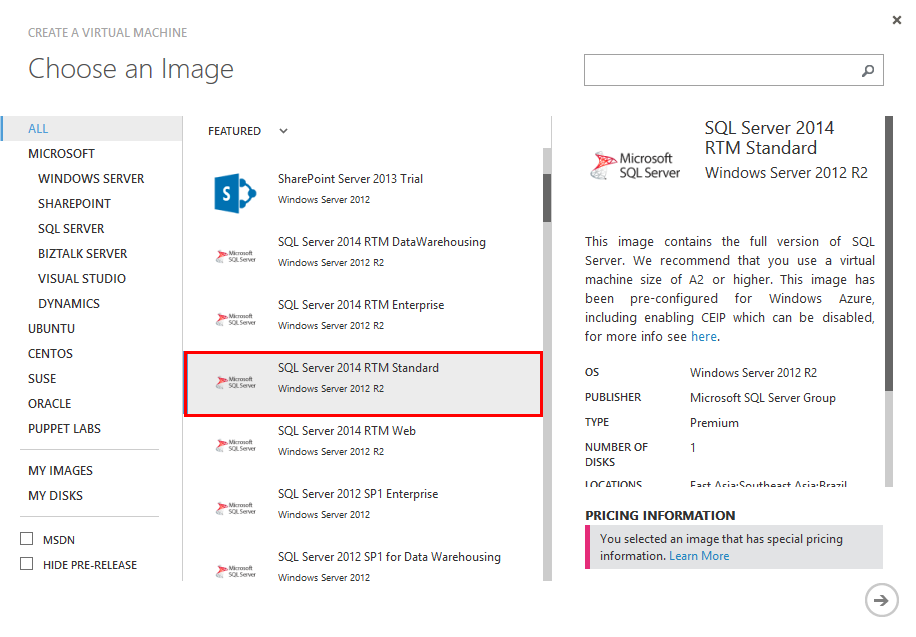Click the SQL Server 2014 RTM Standard logo
The image size is (916, 637).
point(235,383)
